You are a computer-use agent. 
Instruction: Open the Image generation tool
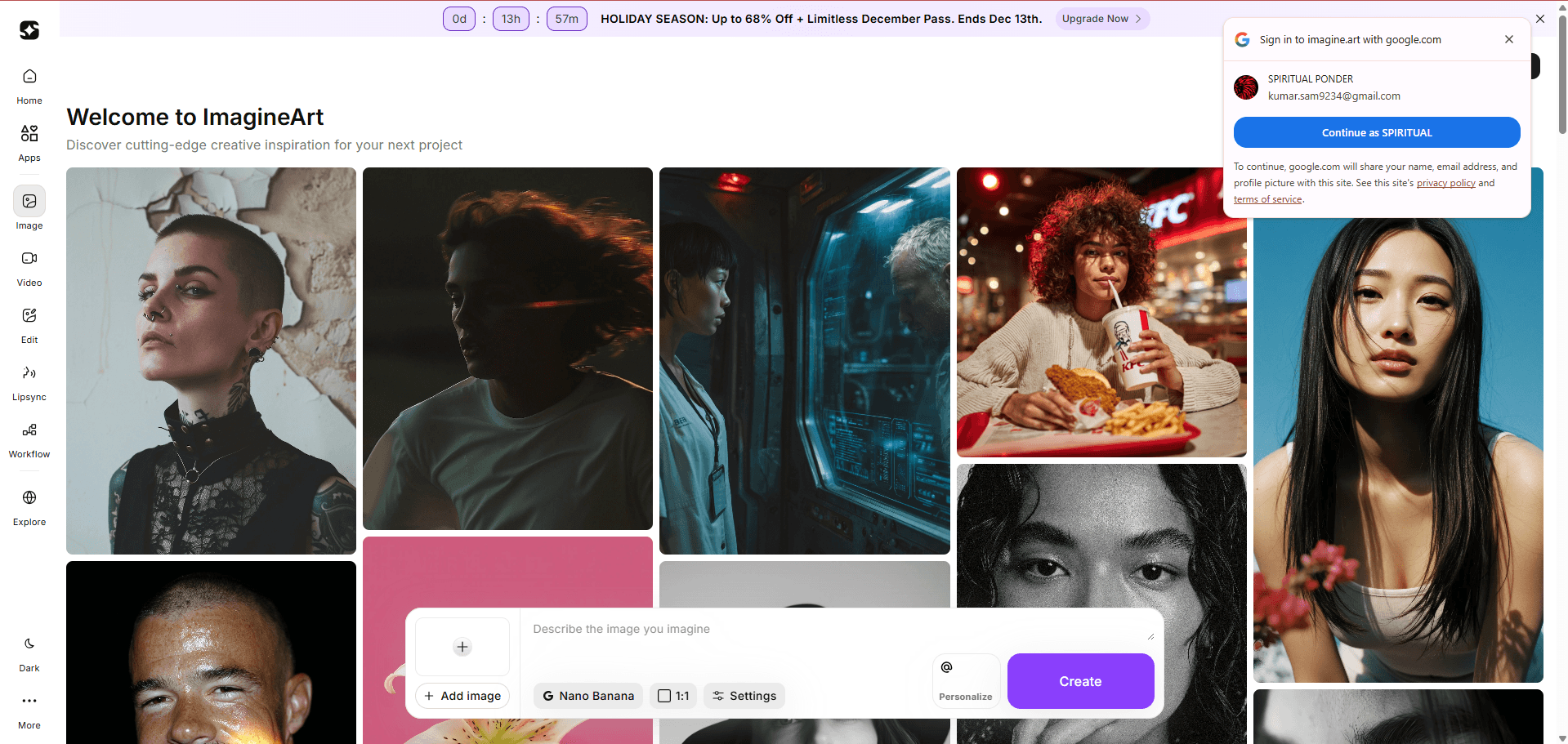pyautogui.click(x=29, y=208)
